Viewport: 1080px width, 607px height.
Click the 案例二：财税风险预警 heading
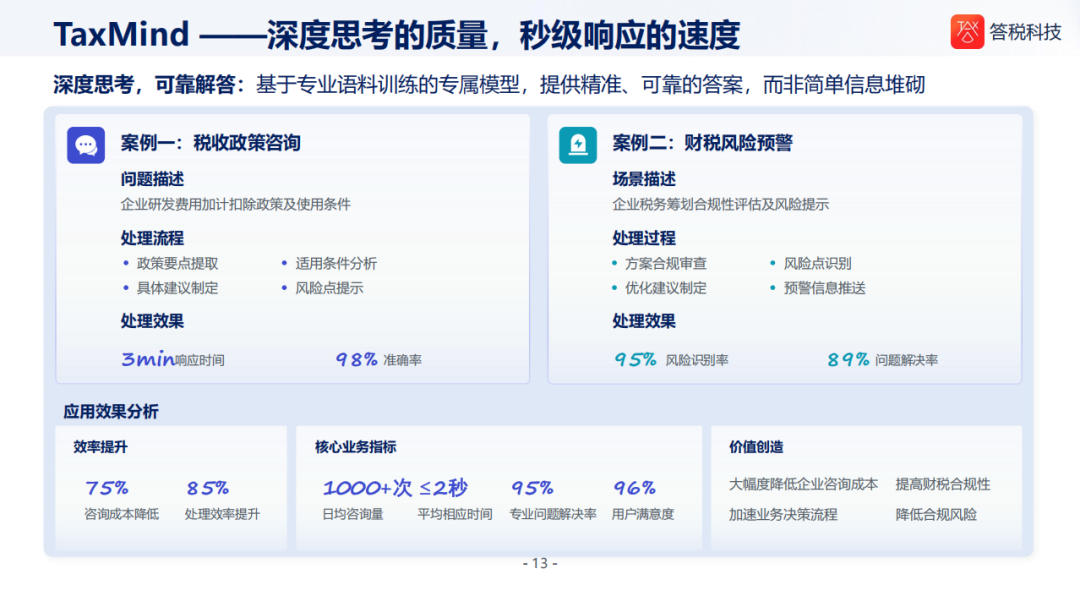pos(703,143)
